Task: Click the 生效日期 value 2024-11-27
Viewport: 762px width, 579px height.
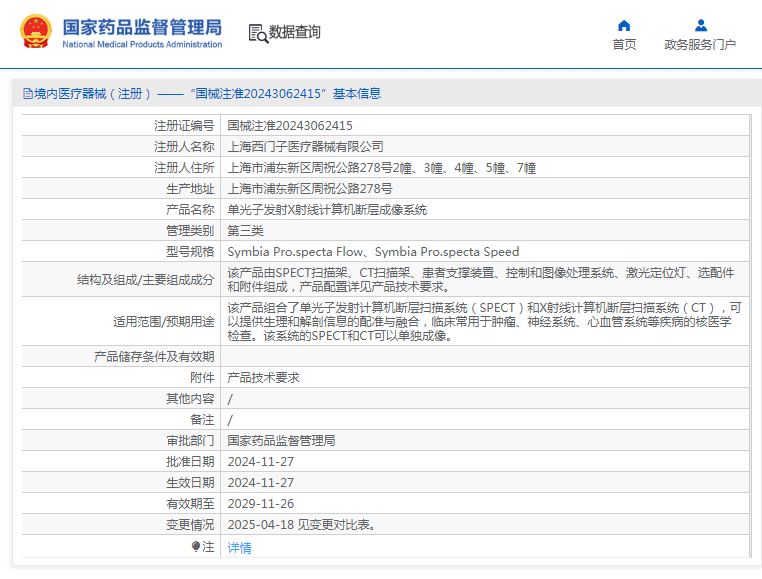Action: click(x=260, y=482)
